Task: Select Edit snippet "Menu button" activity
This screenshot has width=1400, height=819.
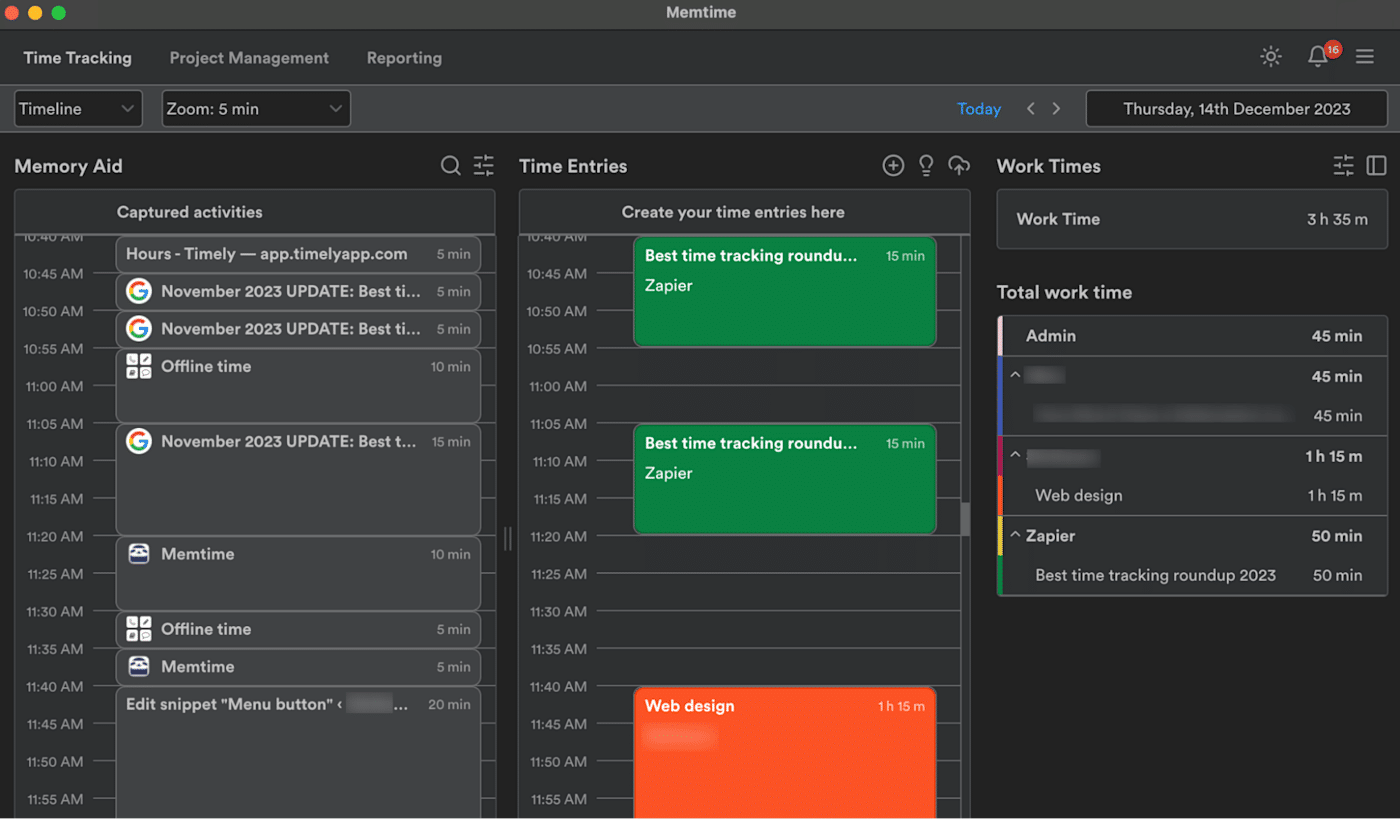Action: [298, 752]
